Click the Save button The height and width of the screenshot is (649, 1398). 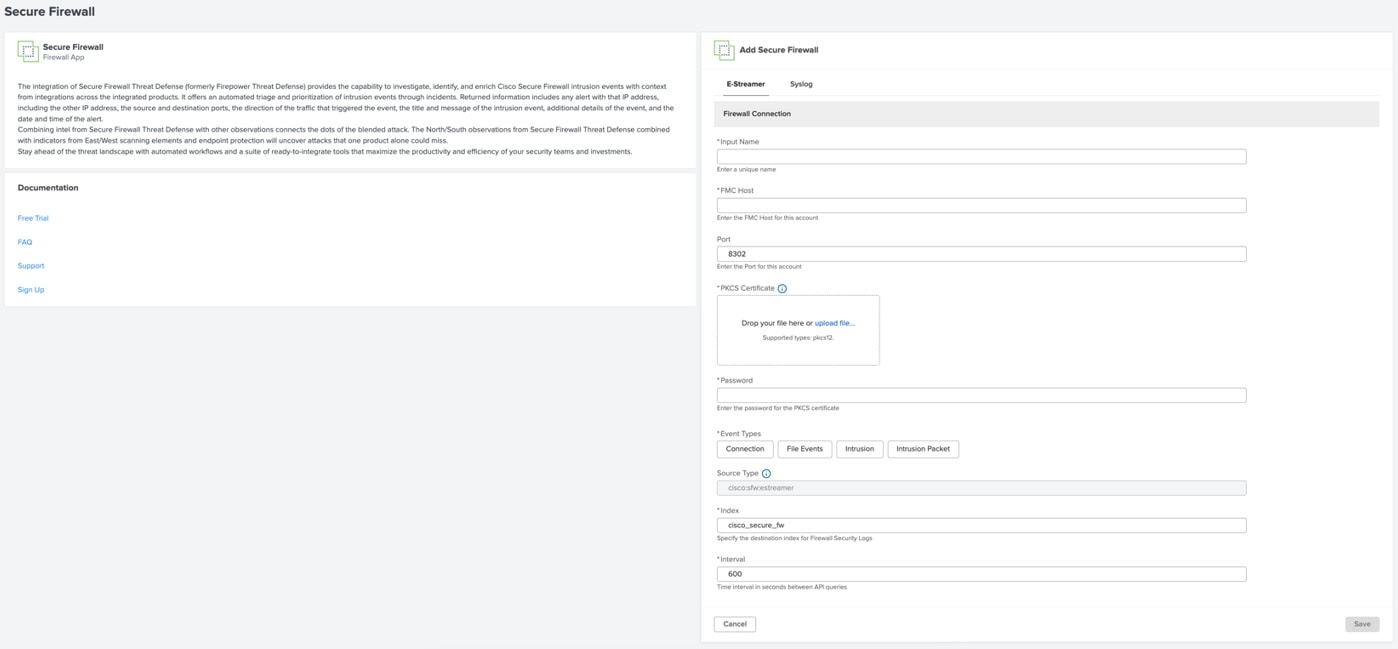click(x=1362, y=624)
